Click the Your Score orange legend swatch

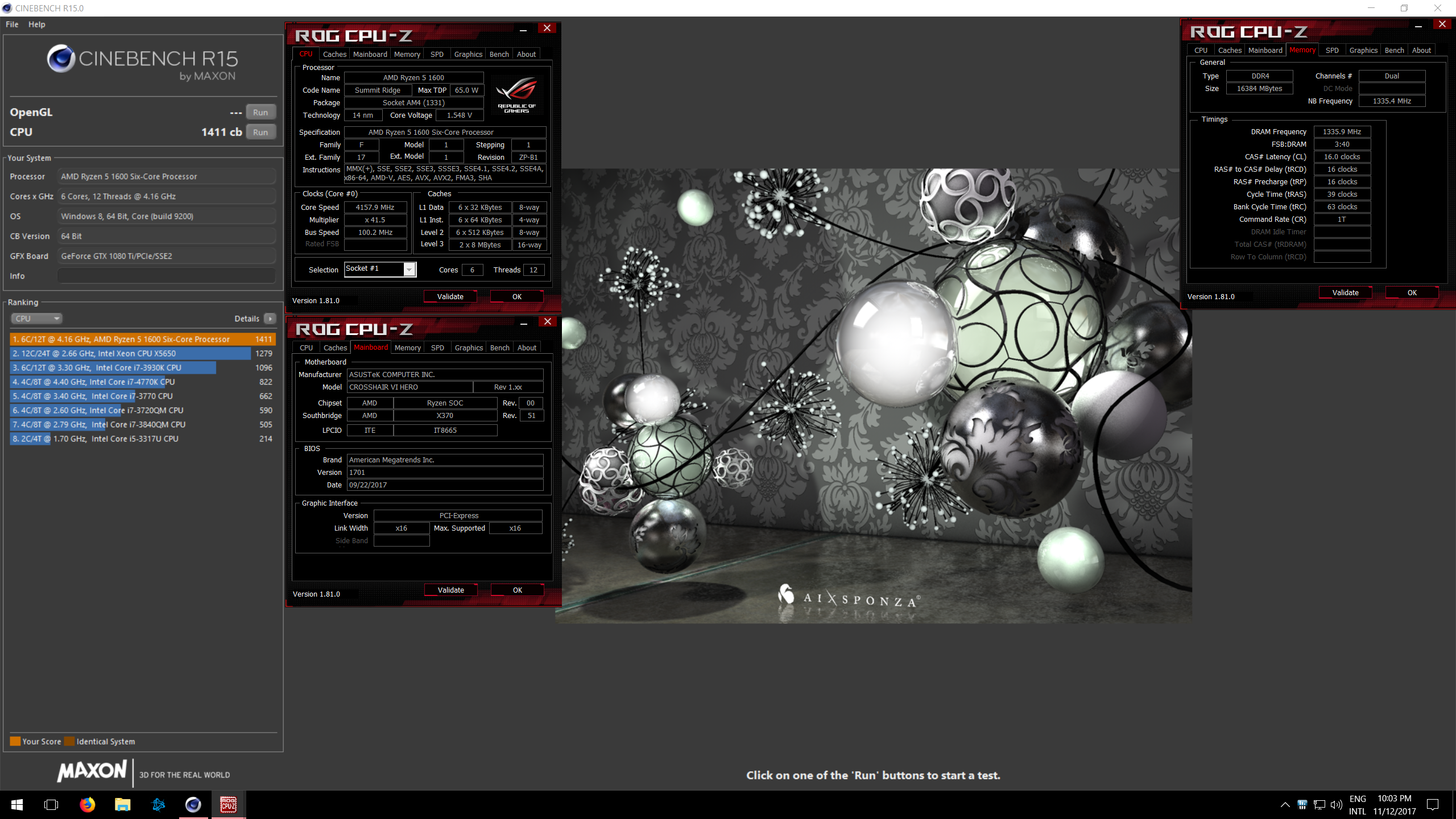tap(15, 741)
